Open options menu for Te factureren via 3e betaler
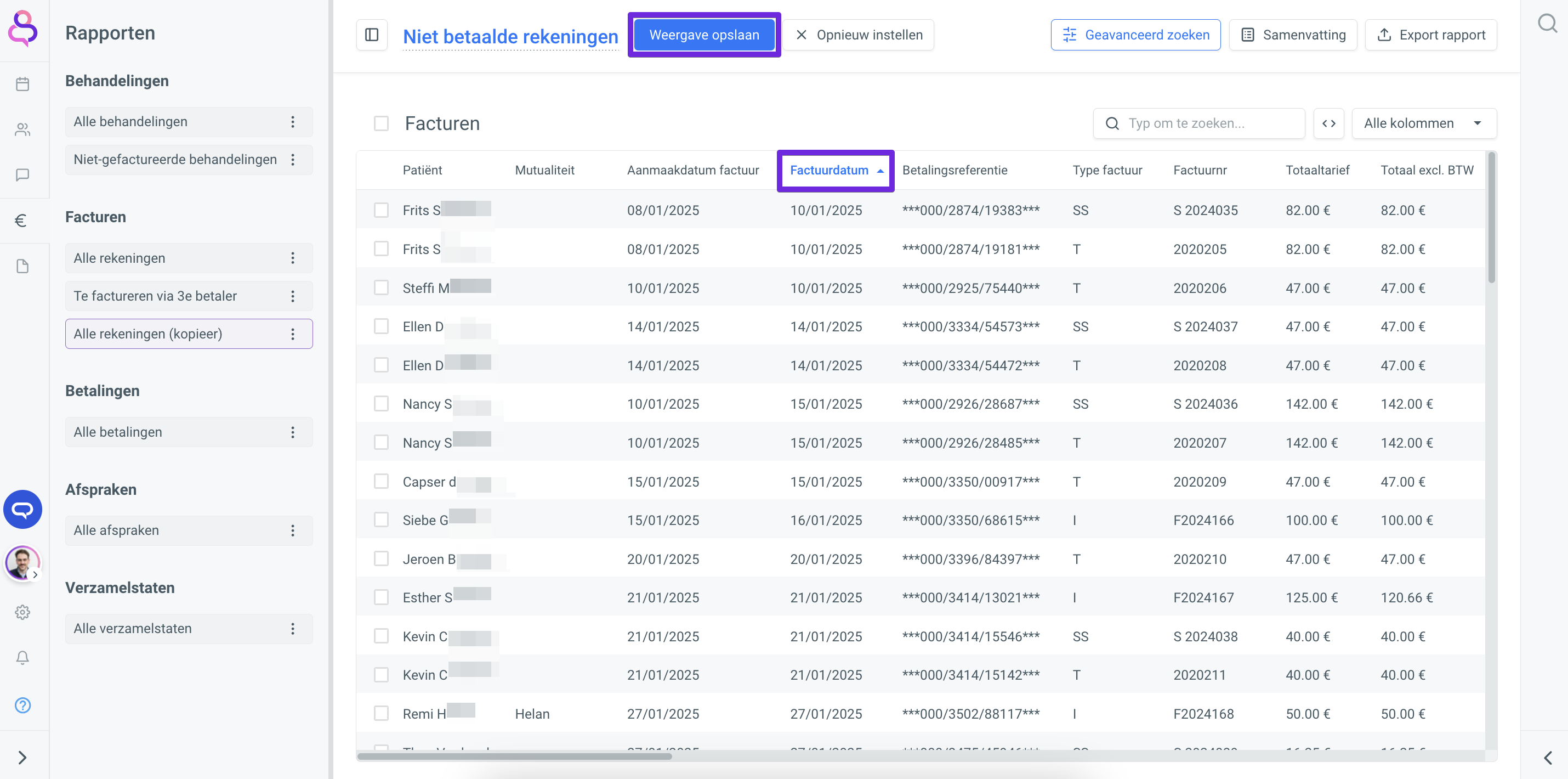 click(x=293, y=296)
